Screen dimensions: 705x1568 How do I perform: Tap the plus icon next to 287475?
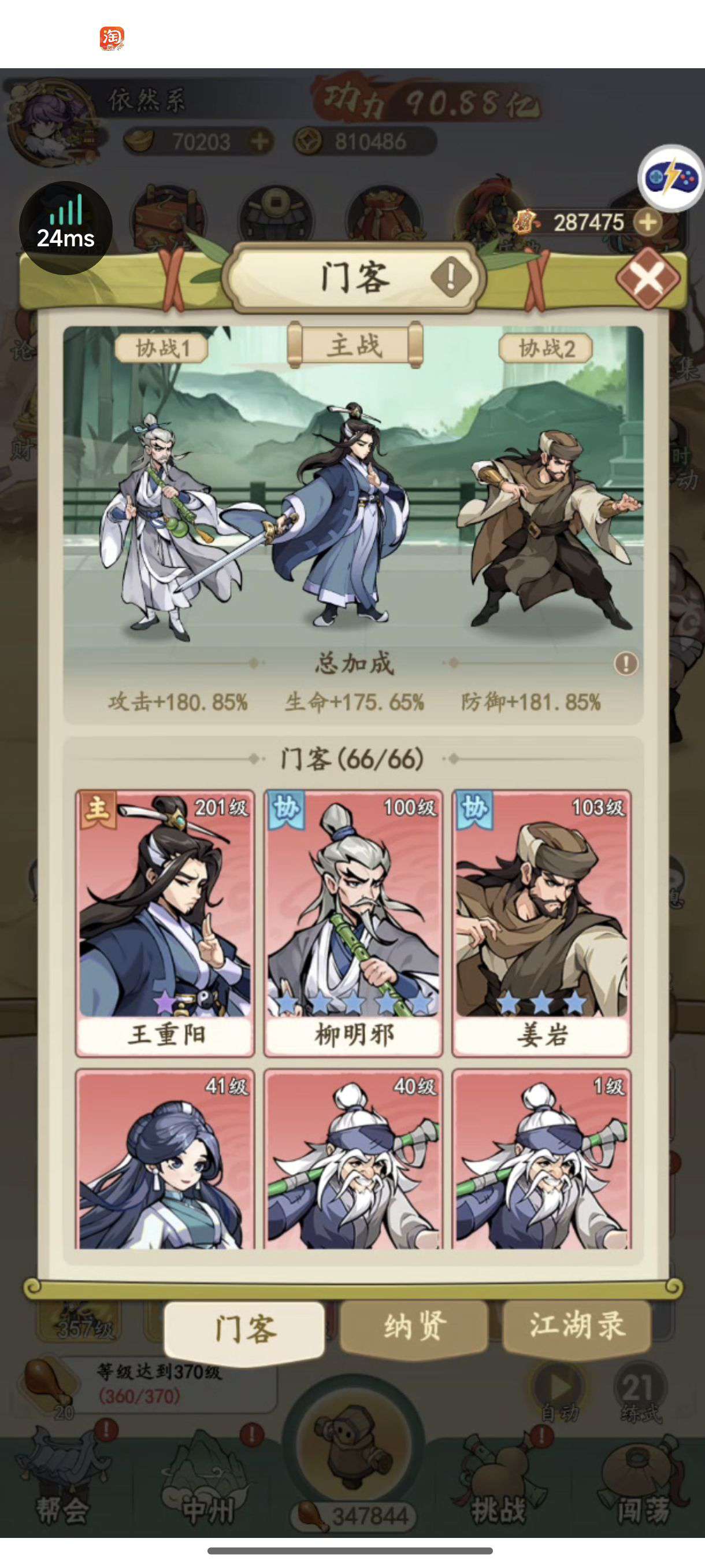[x=648, y=222]
